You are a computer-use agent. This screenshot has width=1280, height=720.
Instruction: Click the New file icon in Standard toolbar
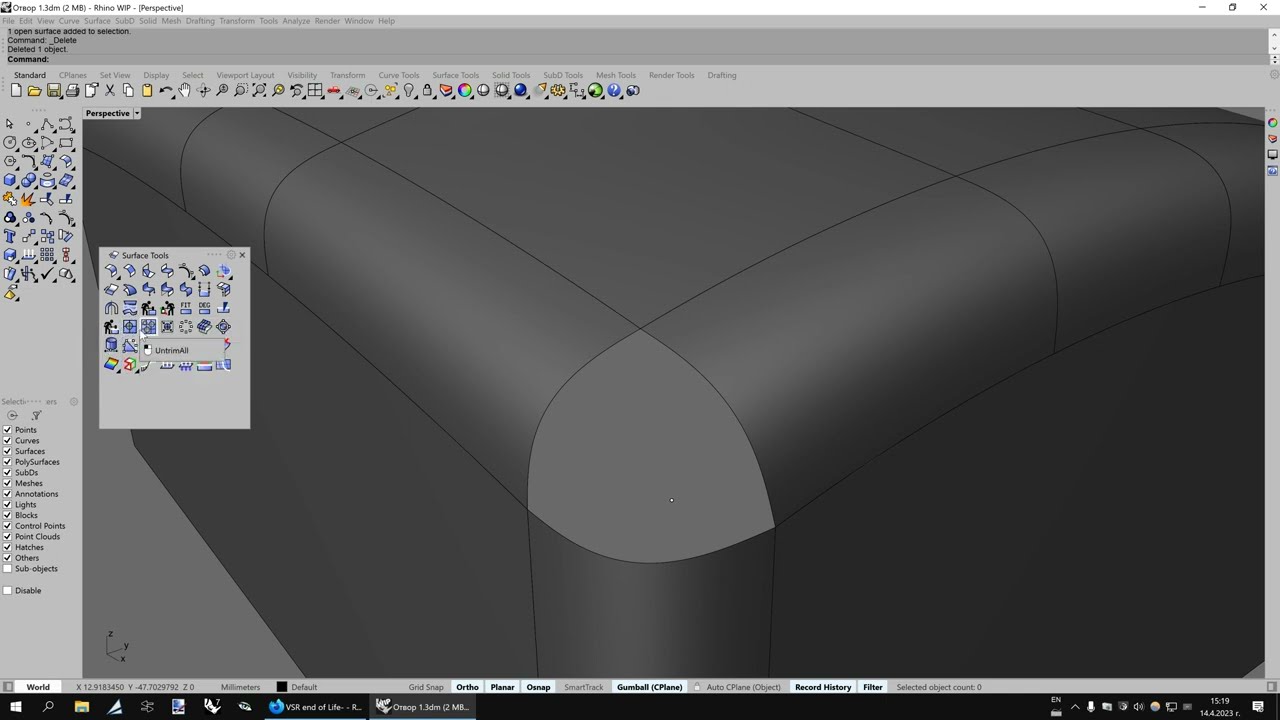[16, 91]
